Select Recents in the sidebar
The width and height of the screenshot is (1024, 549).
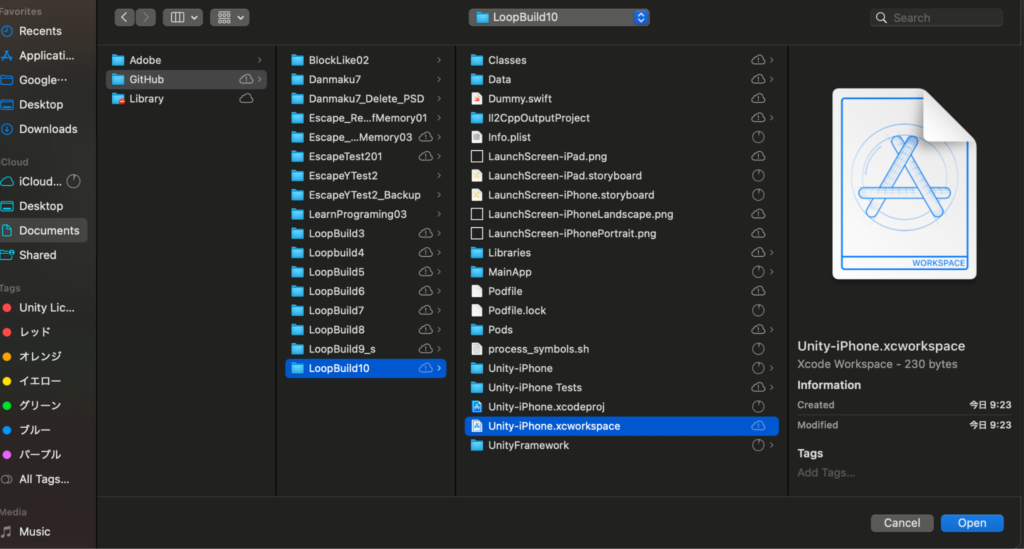pos(40,31)
